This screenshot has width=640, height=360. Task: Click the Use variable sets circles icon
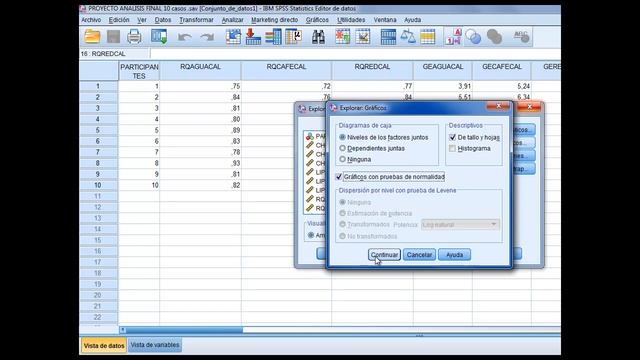[473, 37]
